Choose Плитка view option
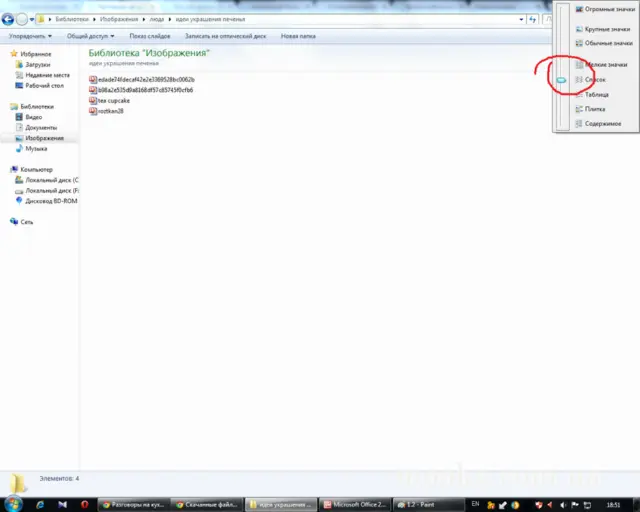 coord(590,109)
